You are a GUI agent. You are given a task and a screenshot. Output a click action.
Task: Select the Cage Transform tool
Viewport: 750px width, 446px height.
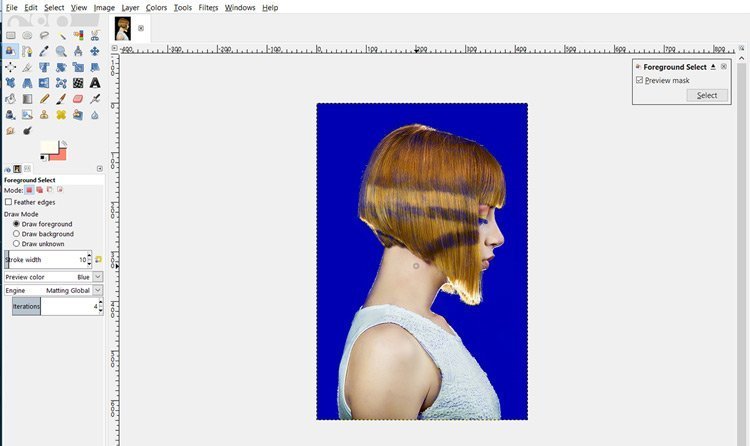pyautogui.click(x=61, y=83)
